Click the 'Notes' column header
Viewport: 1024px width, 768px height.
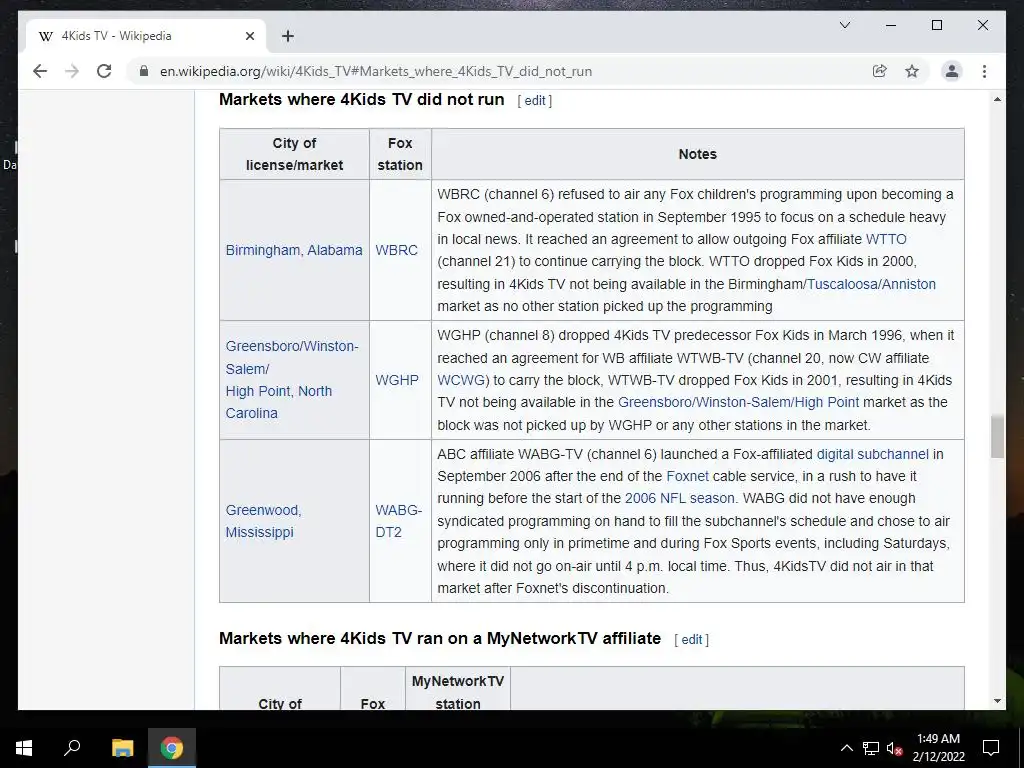point(697,154)
